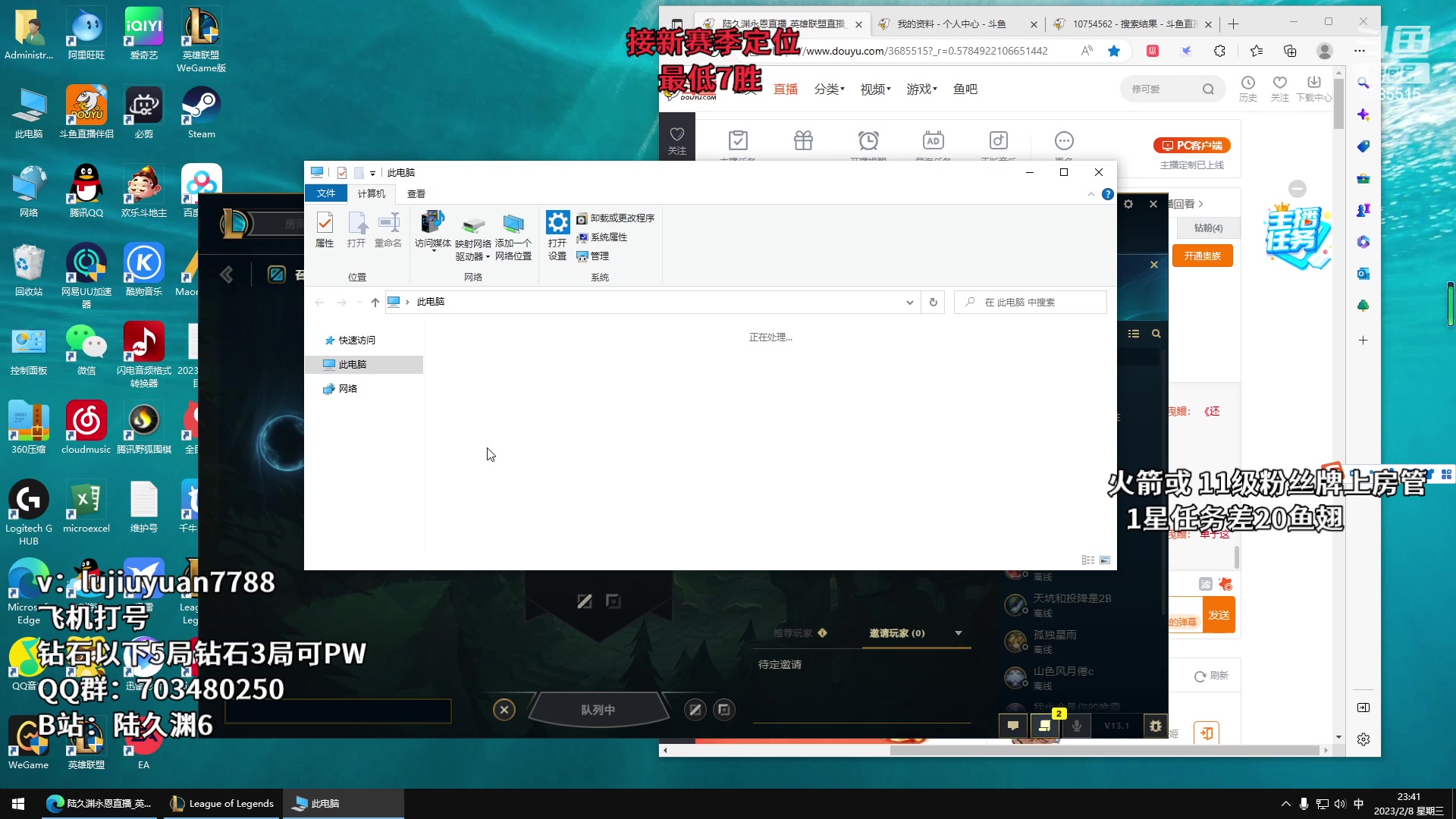Click the 直播 menu in Douyu header

pos(786,89)
